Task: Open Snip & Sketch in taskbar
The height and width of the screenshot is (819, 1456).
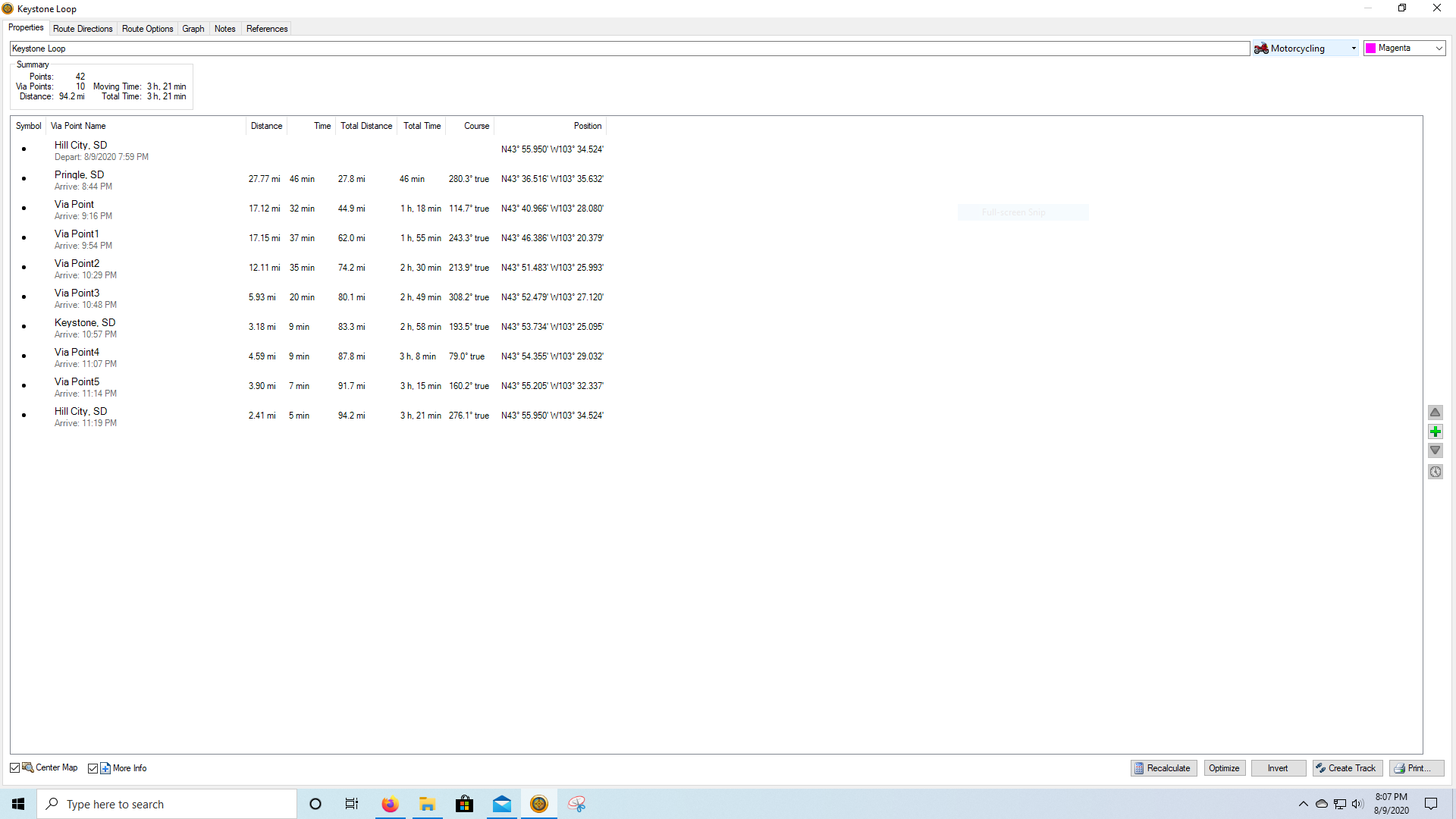Action: point(576,804)
